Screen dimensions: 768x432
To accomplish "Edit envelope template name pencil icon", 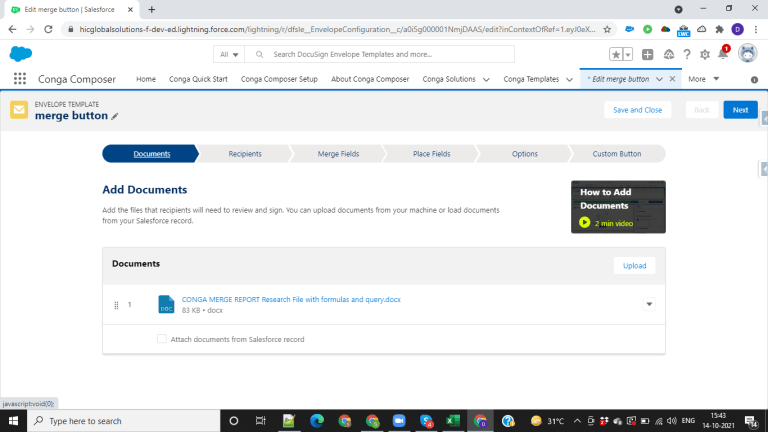I will 115,116.
